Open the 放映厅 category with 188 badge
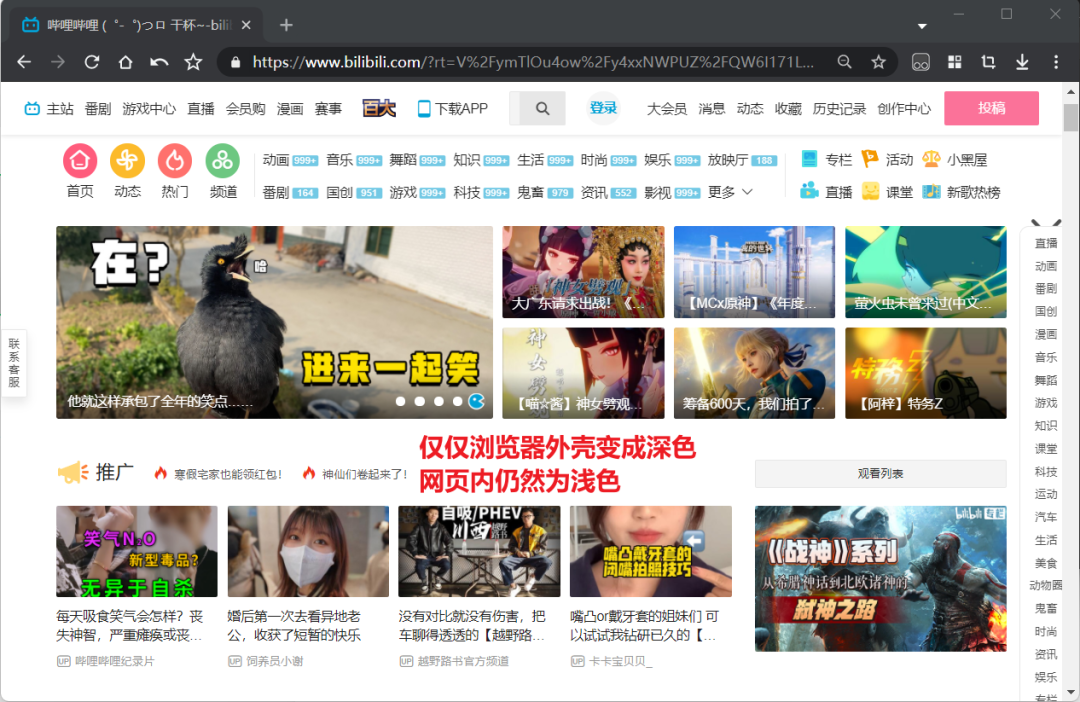1080x702 pixels. point(742,160)
